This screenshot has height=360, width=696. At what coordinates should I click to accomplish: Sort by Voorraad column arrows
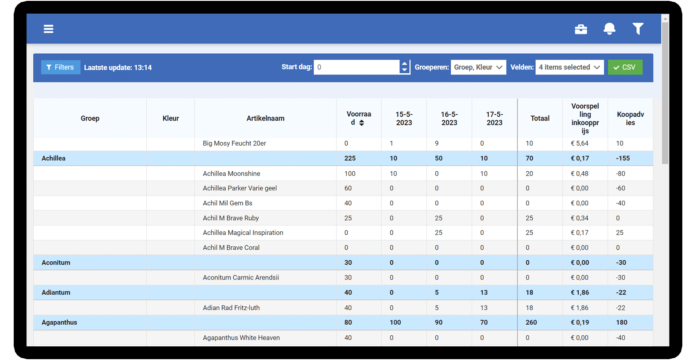click(x=361, y=123)
